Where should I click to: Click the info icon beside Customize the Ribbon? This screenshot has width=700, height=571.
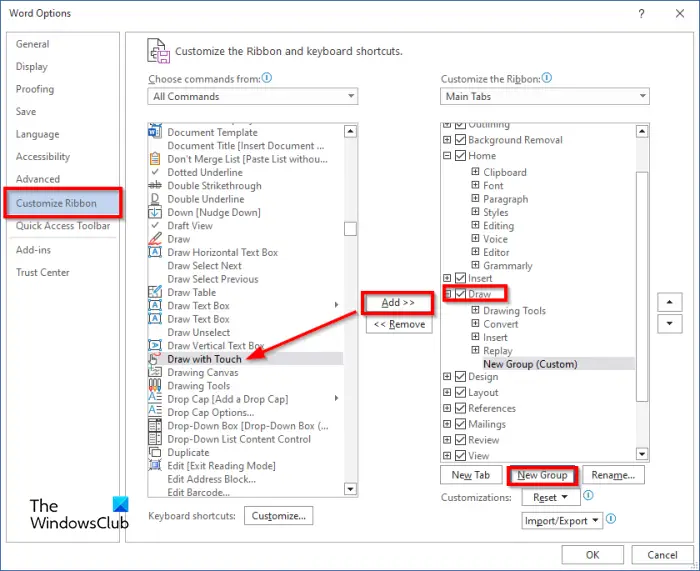[x=546, y=78]
